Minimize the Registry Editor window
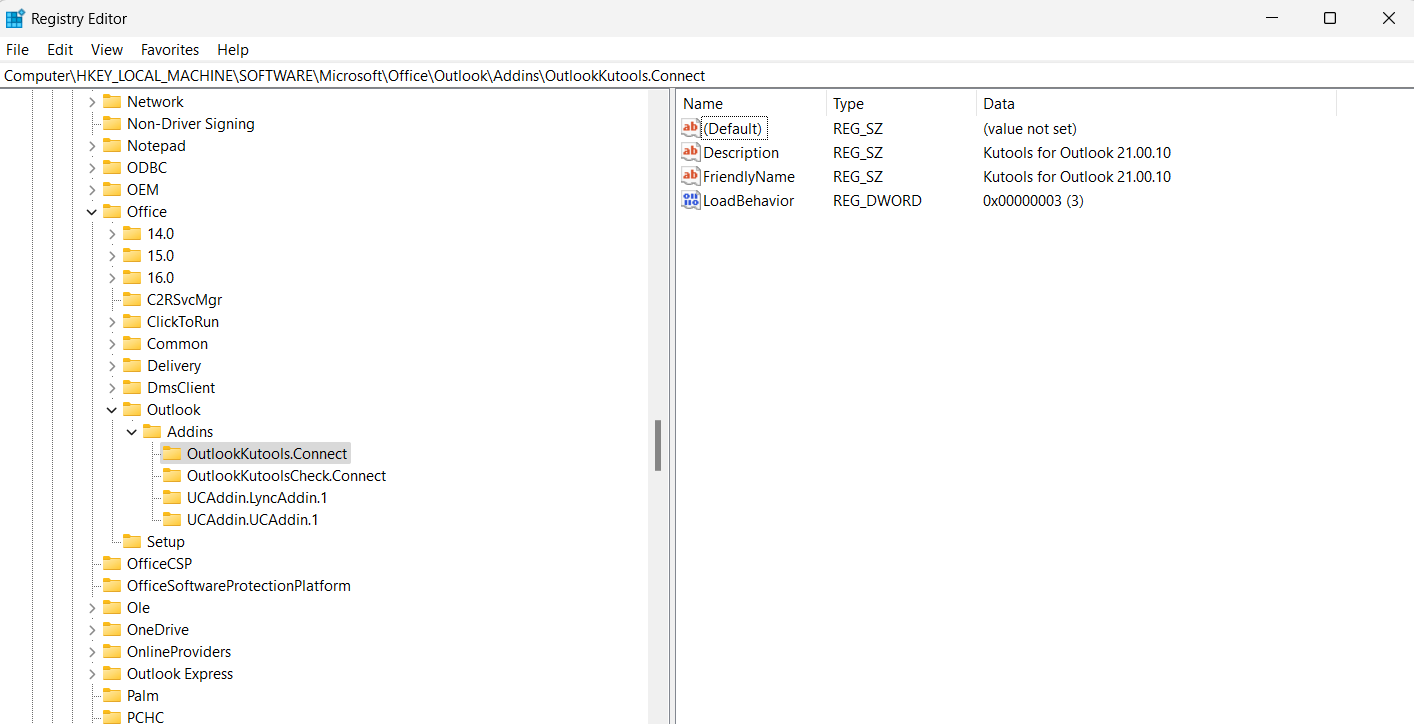Screen dimensions: 1414x724 (x=1271, y=18)
